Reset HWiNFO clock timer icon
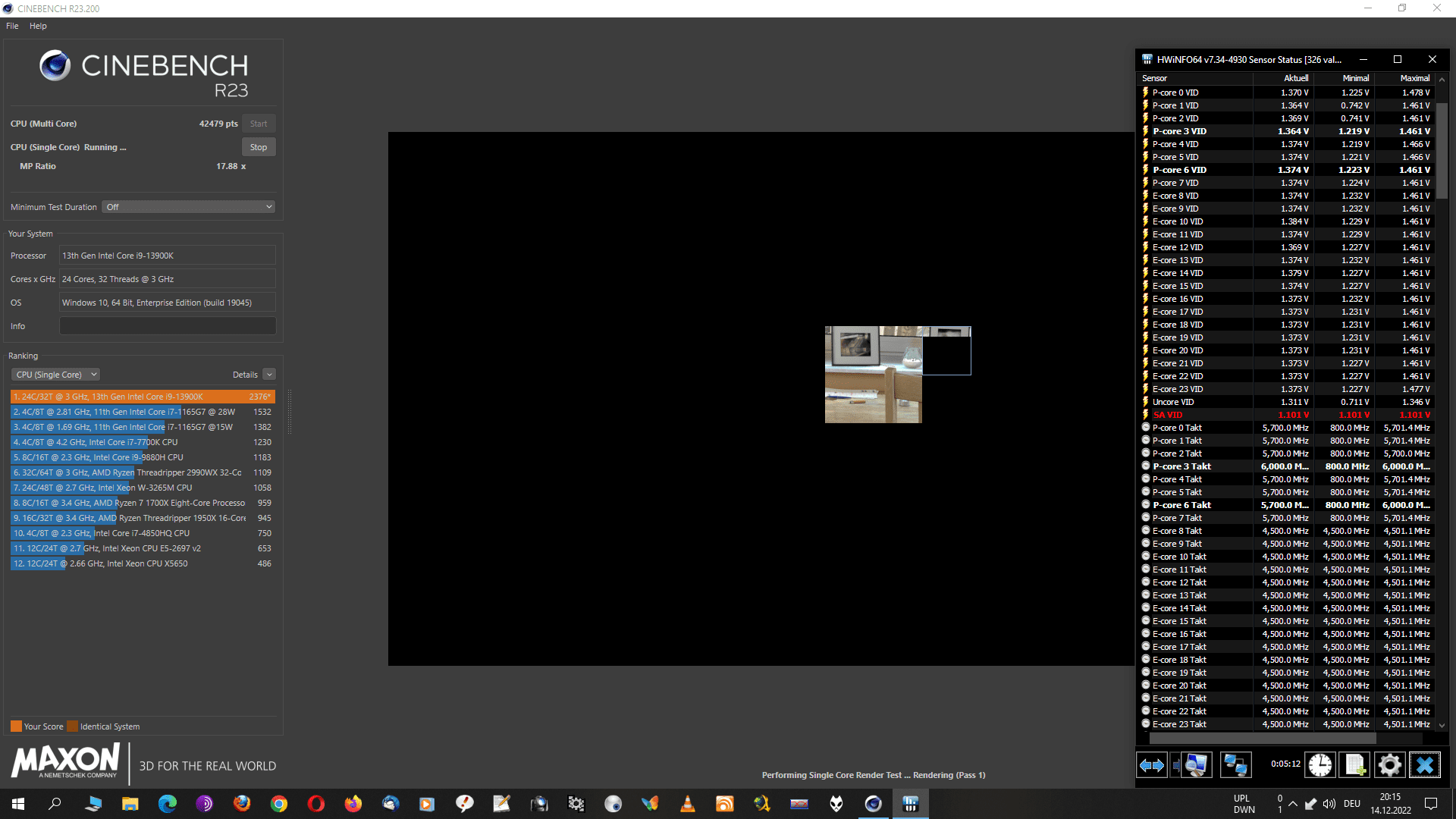The width and height of the screenshot is (1456, 819). (x=1319, y=765)
